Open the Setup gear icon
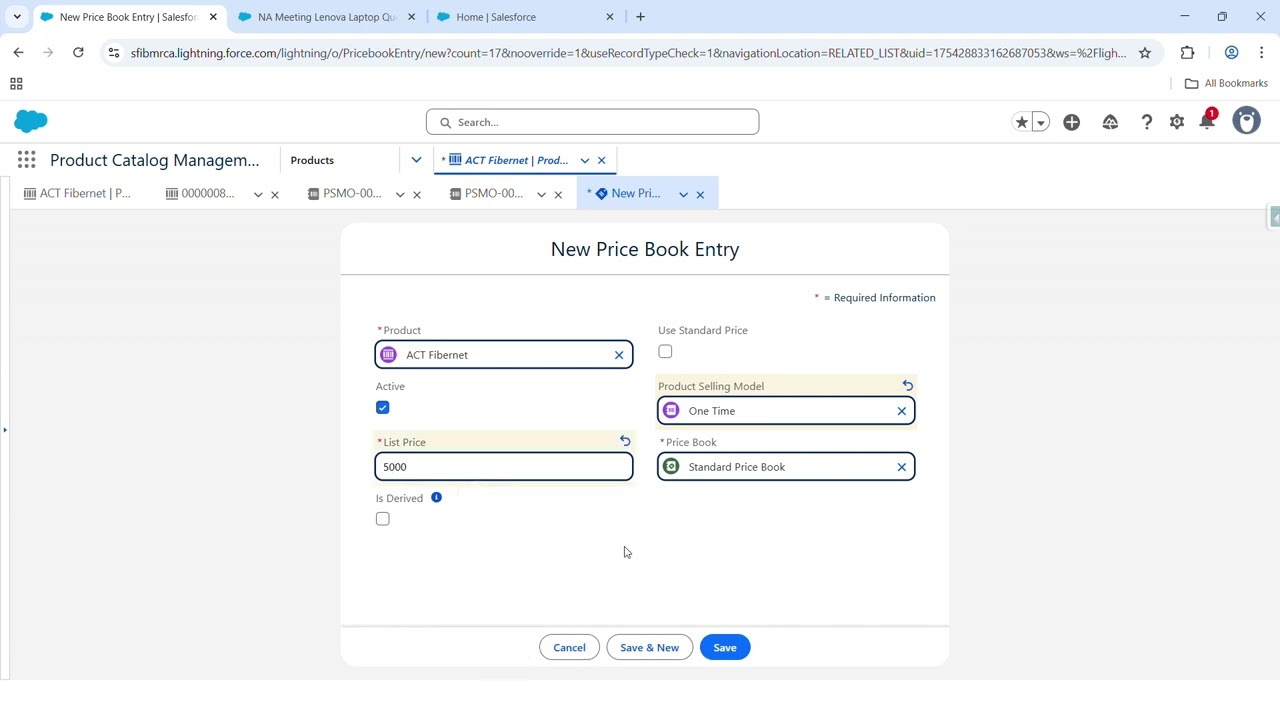This screenshot has width=1280, height=720. 1177,122
